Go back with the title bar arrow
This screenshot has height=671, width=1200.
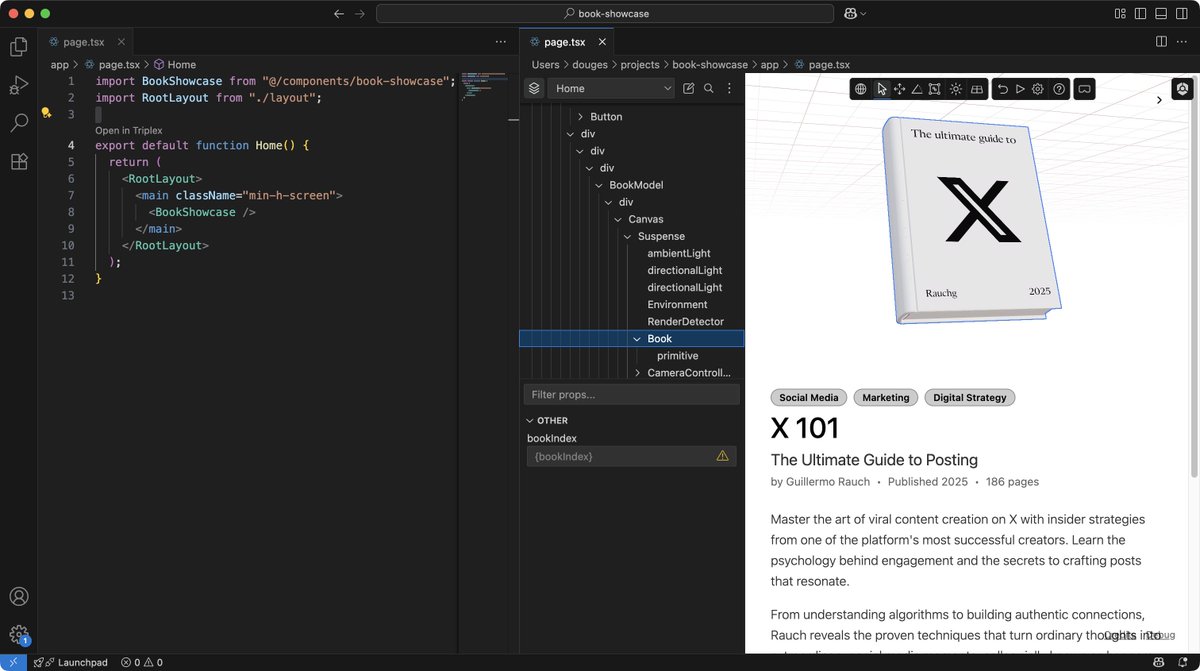tap(338, 13)
